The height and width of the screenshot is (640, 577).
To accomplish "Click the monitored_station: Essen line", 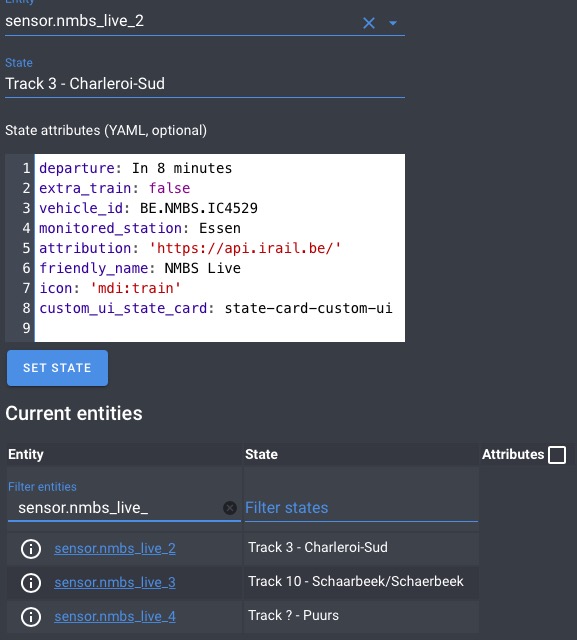I will [x=140, y=228].
